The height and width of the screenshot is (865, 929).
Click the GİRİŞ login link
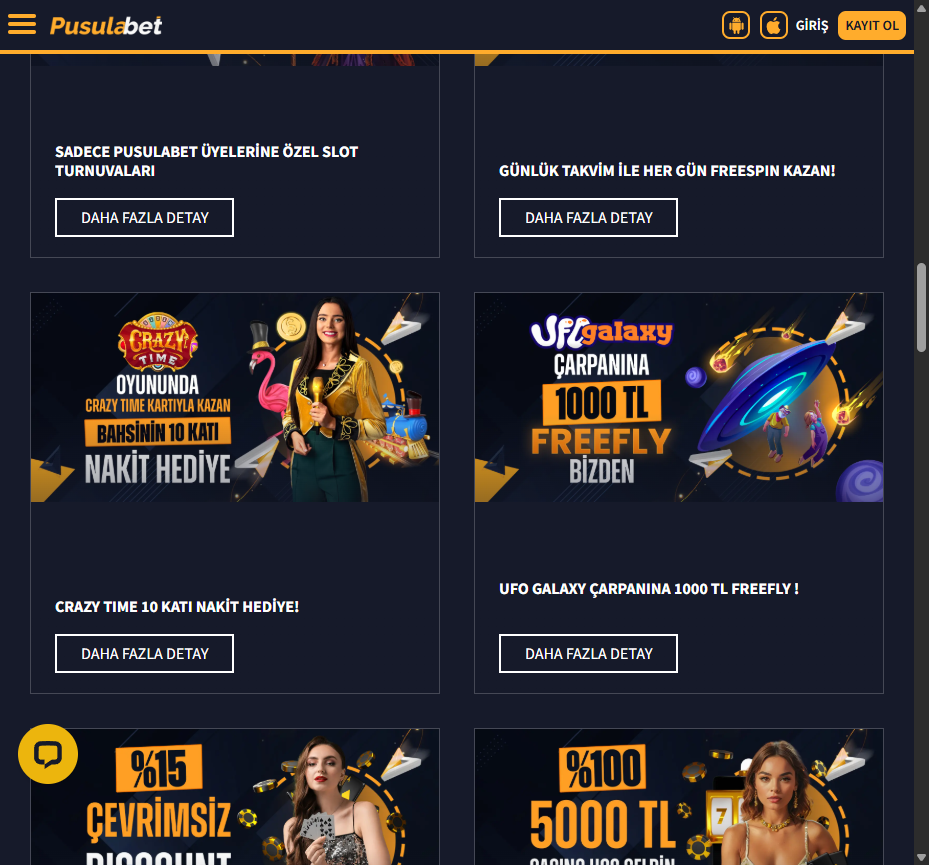pos(812,25)
